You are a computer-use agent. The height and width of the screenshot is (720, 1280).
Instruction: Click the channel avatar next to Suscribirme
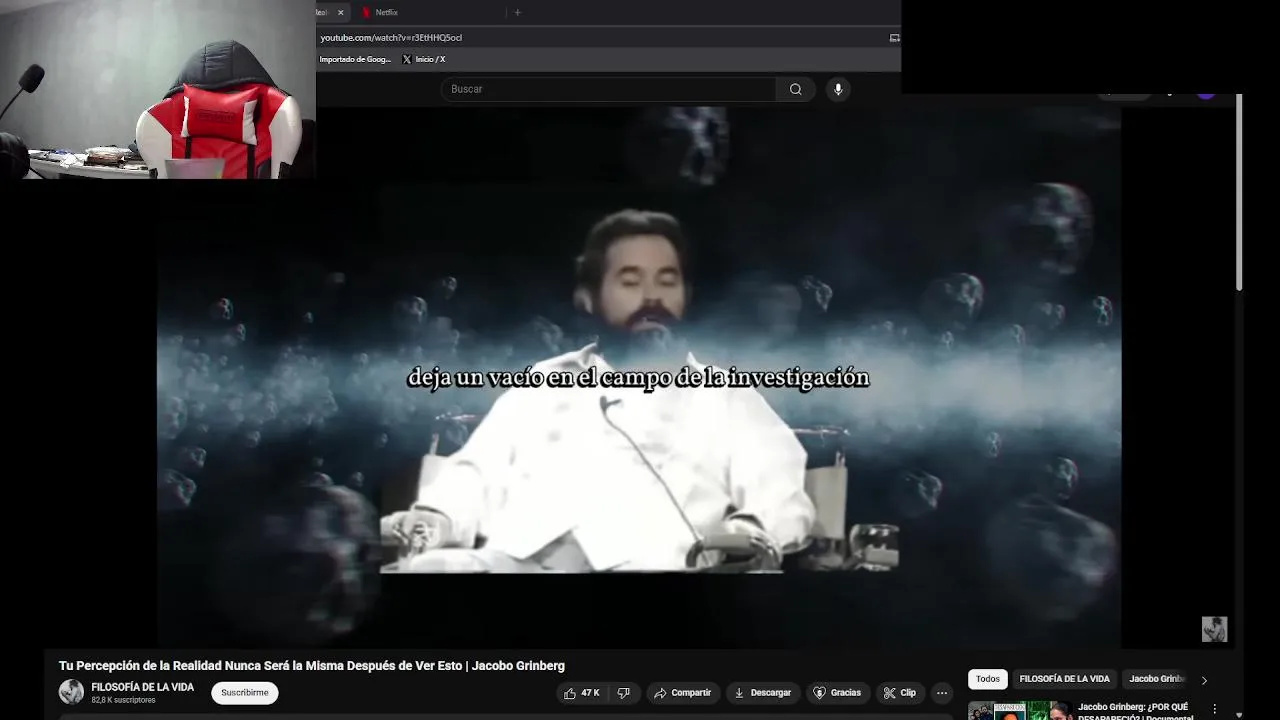(x=71, y=692)
